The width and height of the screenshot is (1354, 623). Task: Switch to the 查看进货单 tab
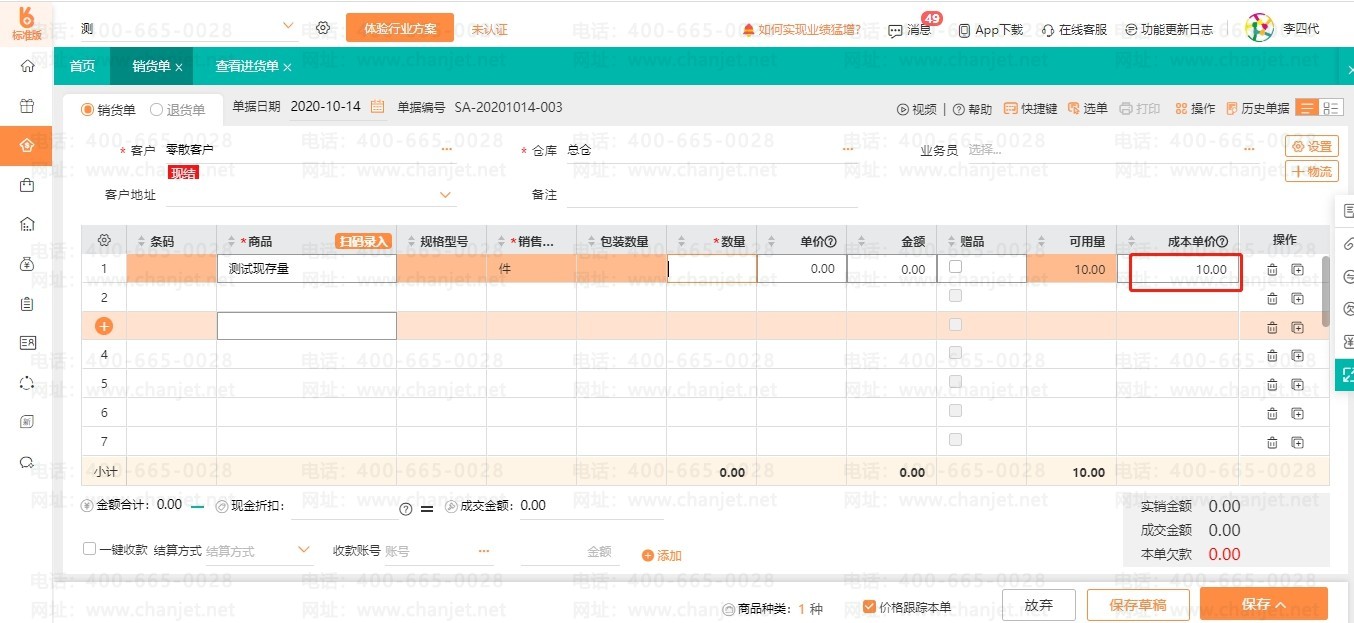(247, 67)
